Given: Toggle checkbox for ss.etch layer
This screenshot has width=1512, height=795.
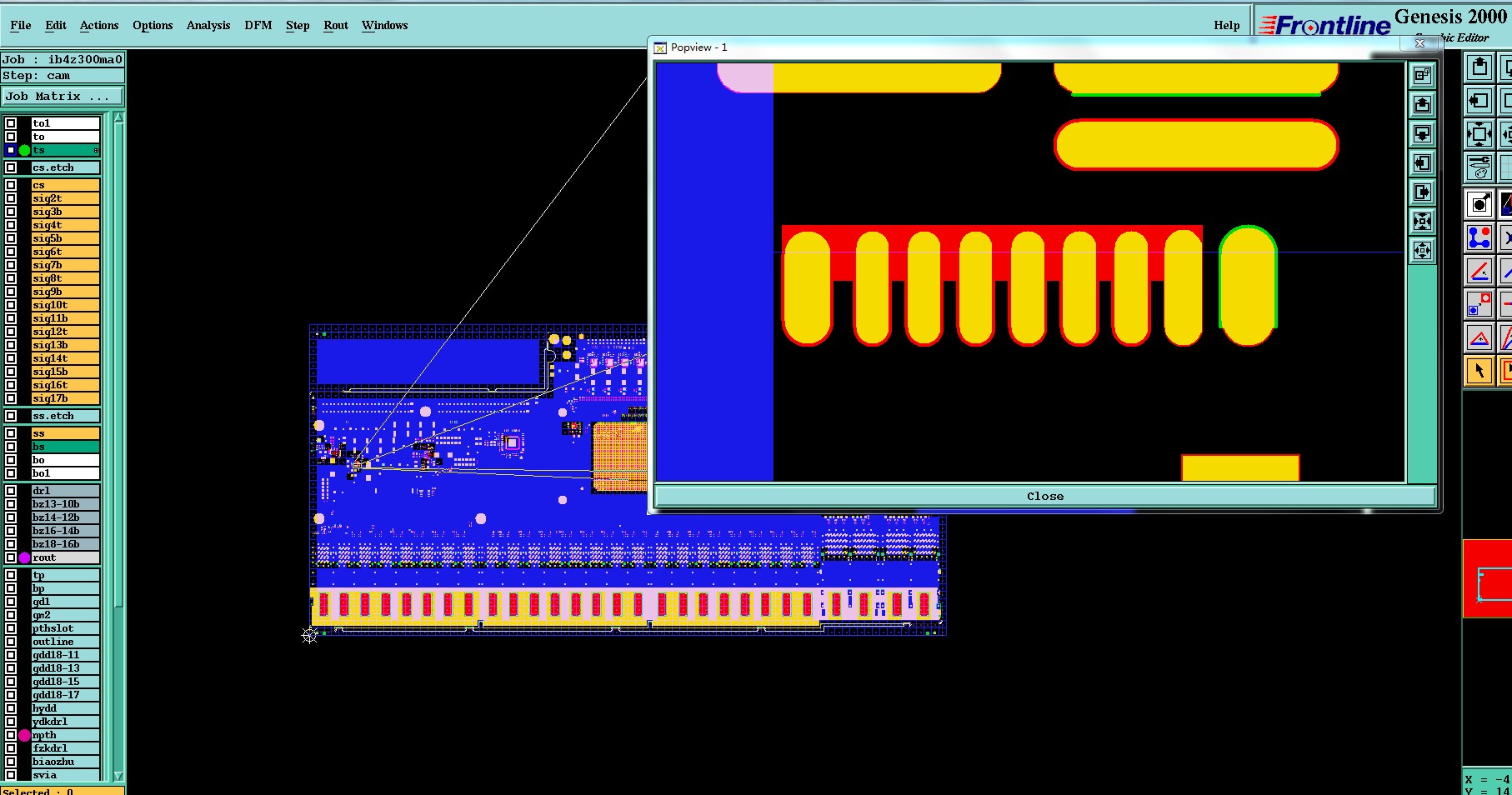Looking at the screenshot, I should coord(11,416).
